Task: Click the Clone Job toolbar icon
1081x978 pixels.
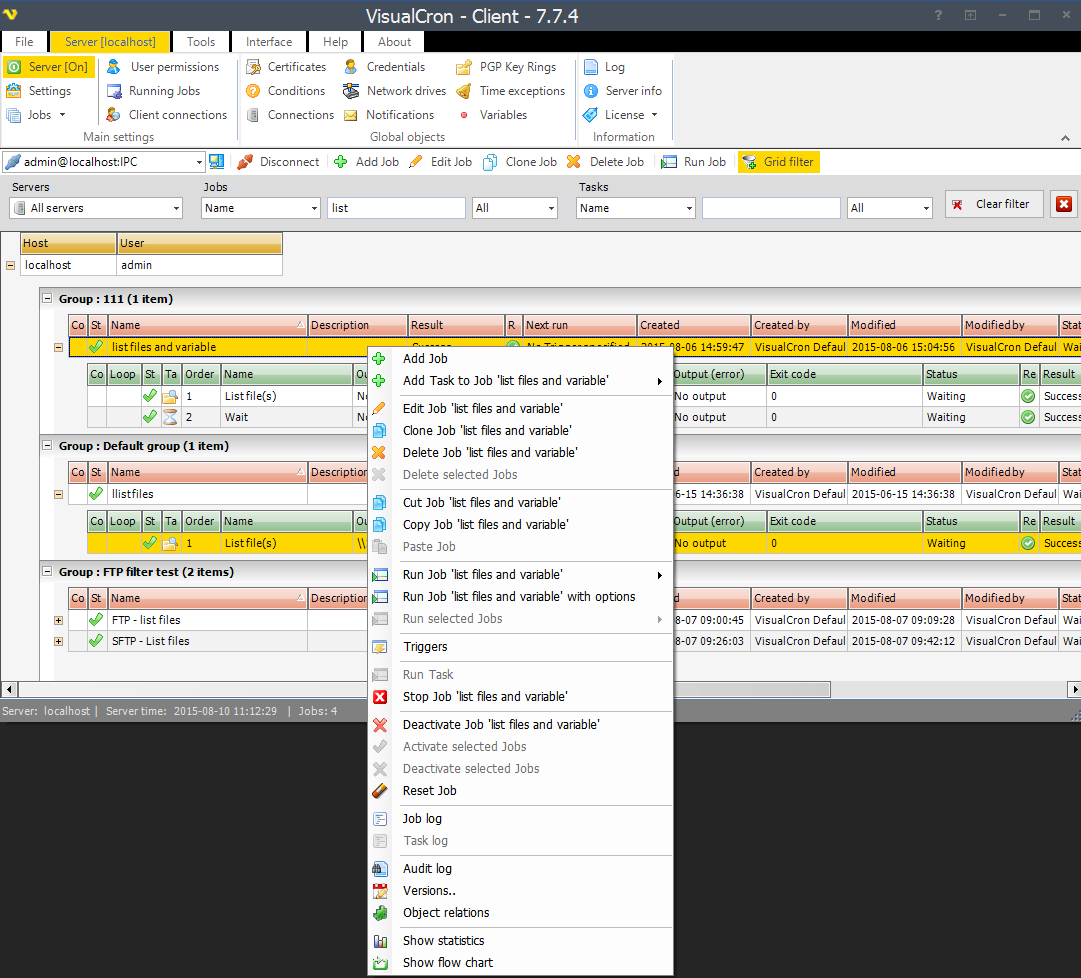Action: (x=490, y=162)
